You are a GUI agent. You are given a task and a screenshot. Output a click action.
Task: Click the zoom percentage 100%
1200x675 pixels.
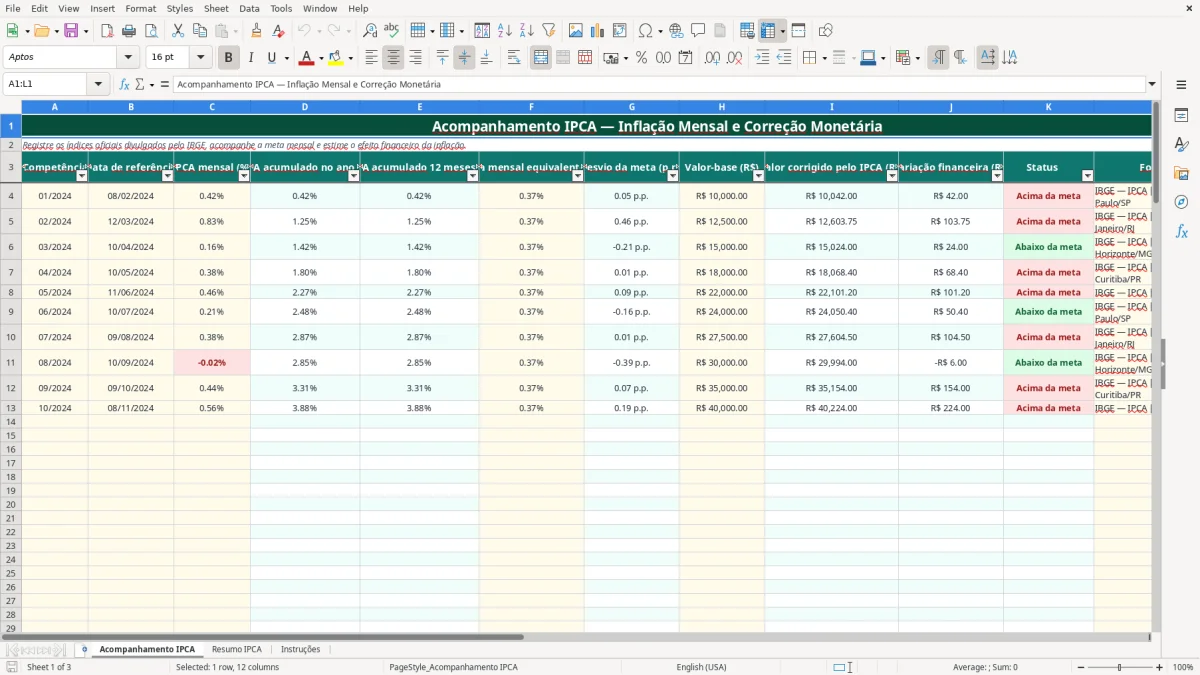(x=1183, y=667)
